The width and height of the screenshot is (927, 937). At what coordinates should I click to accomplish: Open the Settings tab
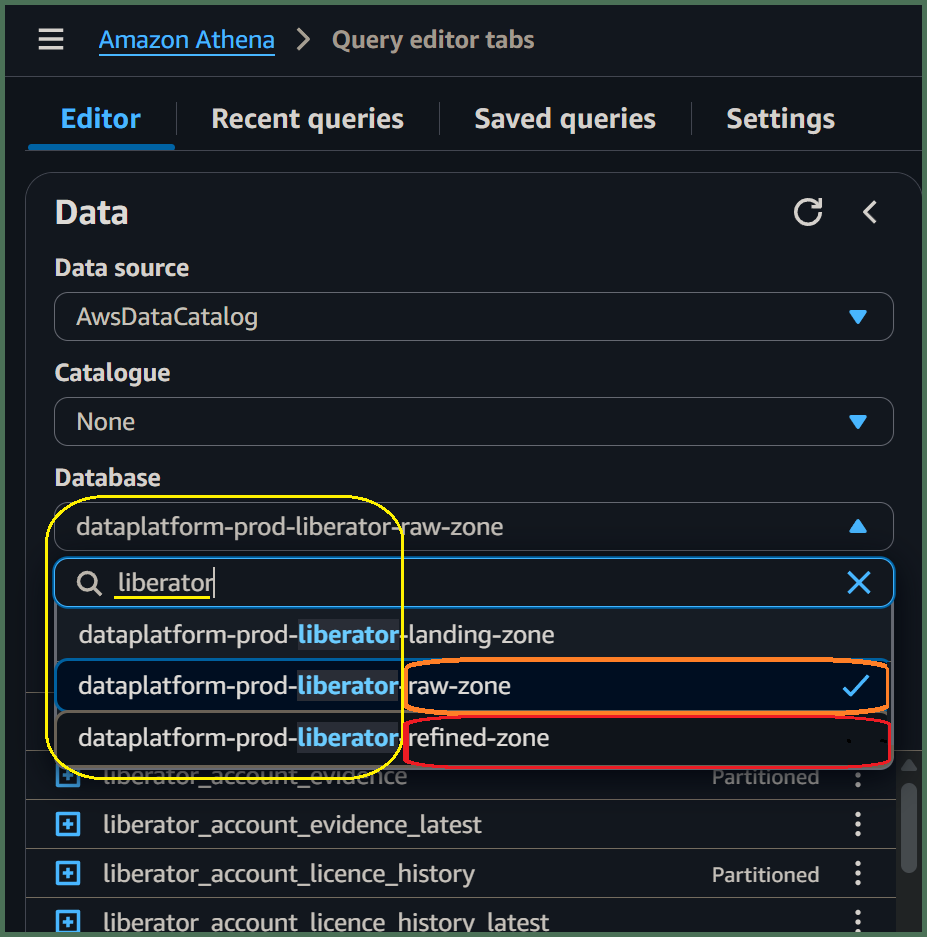click(780, 118)
